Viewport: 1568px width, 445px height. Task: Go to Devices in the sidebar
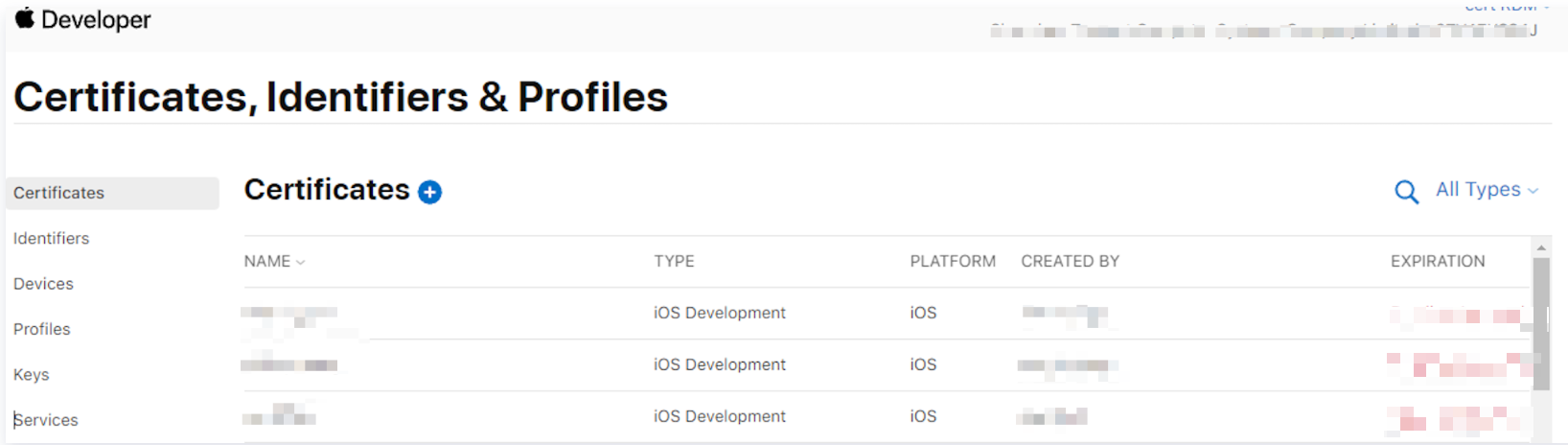[43, 284]
